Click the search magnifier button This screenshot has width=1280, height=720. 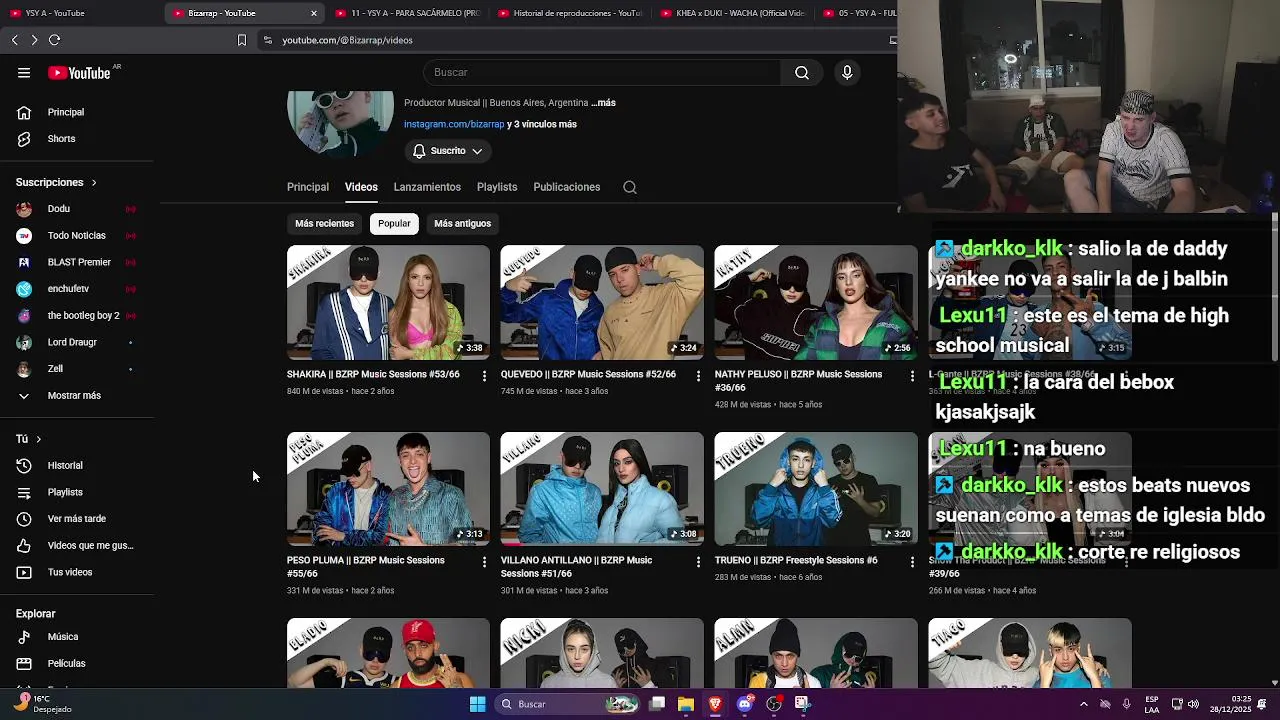coord(802,72)
